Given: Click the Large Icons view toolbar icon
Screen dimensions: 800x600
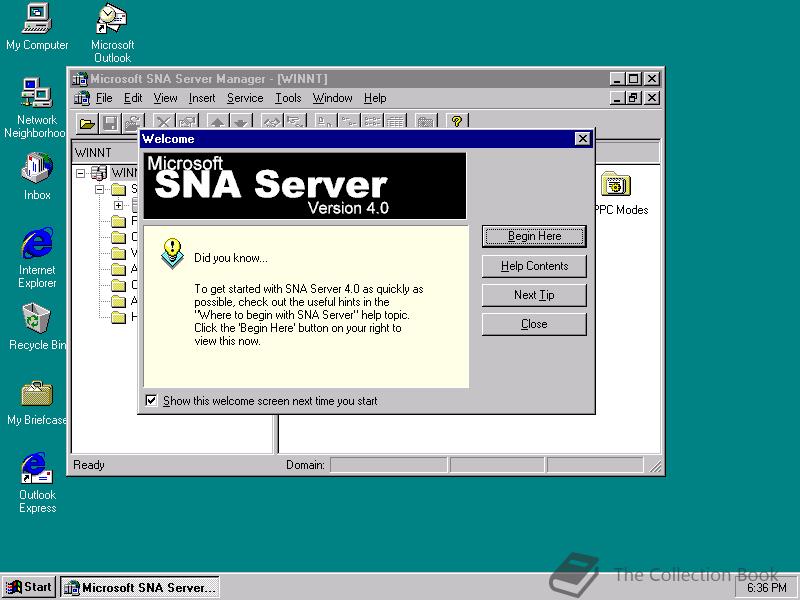Looking at the screenshot, I should pos(324,122).
